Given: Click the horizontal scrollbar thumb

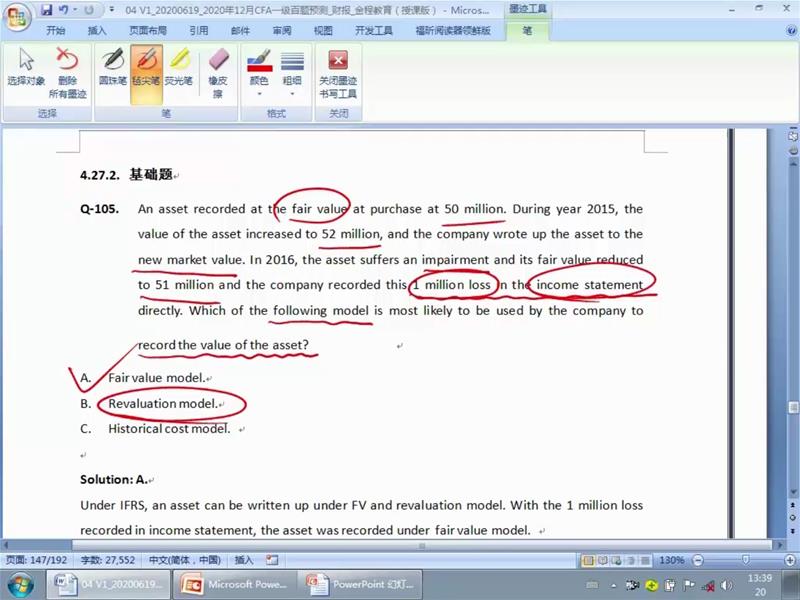Looking at the screenshot, I should (x=421, y=545).
